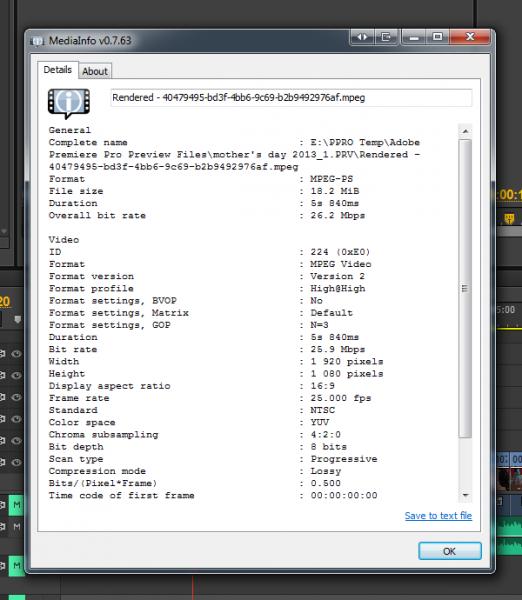This screenshot has height=600, width=522.
Task: Click the 'Lossy' compression mode value
Action: [x=325, y=471]
